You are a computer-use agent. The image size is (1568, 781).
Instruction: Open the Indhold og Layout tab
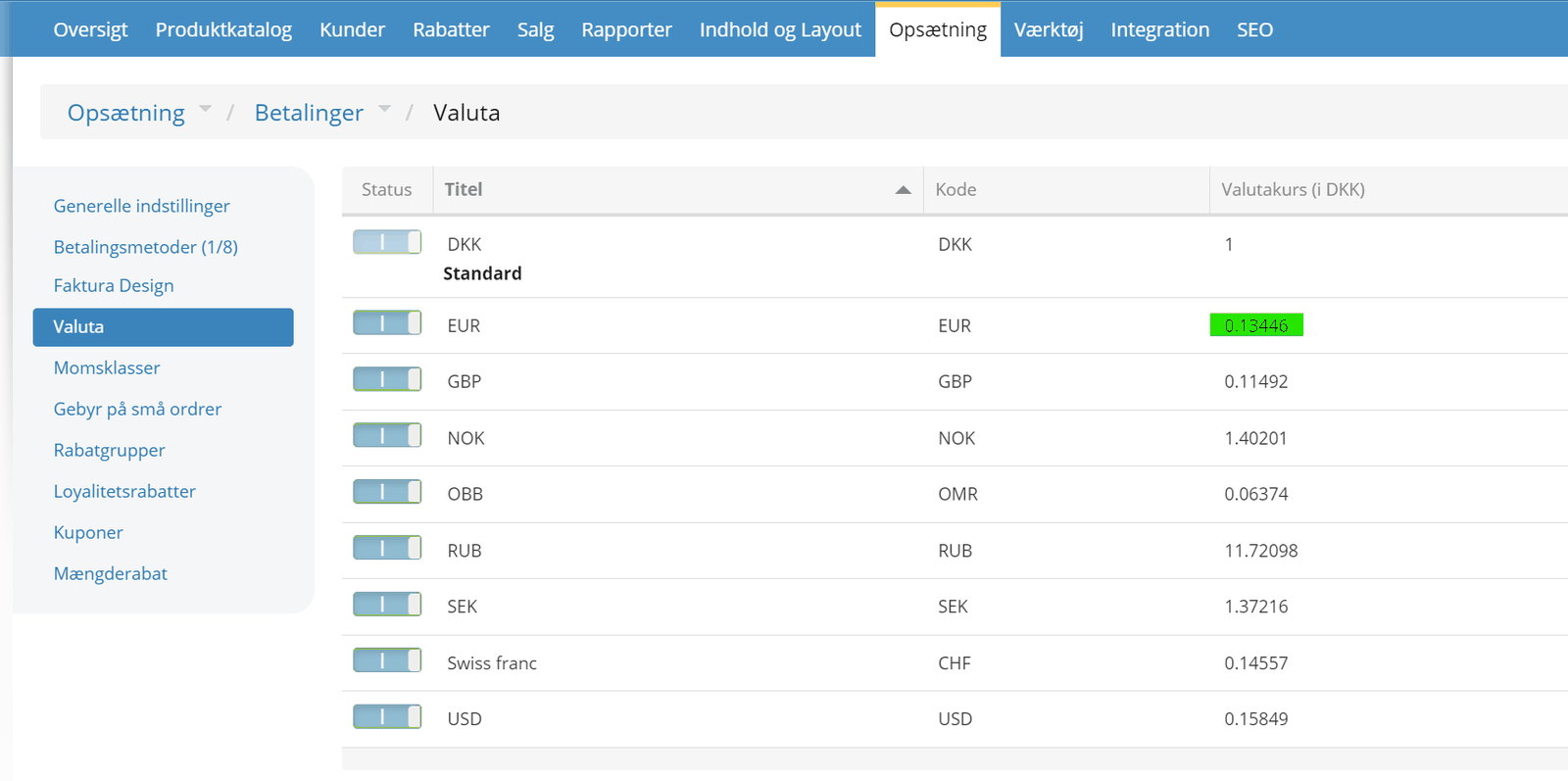pos(780,29)
